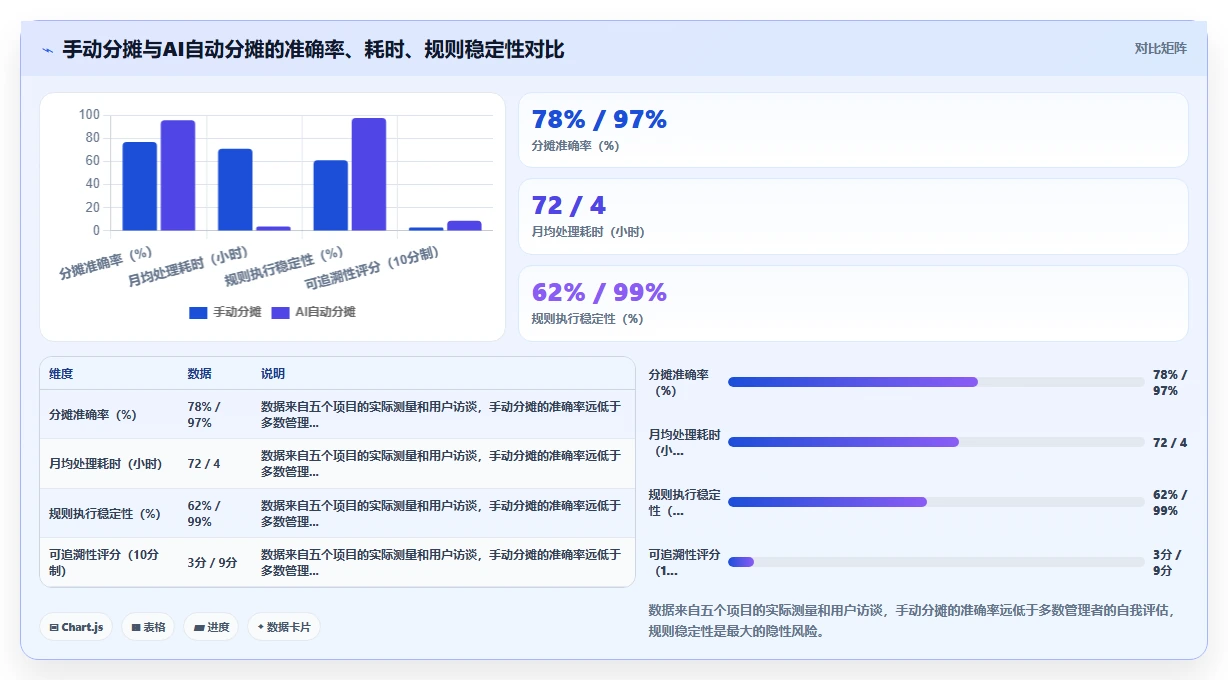Toggle the 手动分摊 legend item
Image resolution: width=1228 pixels, height=680 pixels.
pos(225,312)
